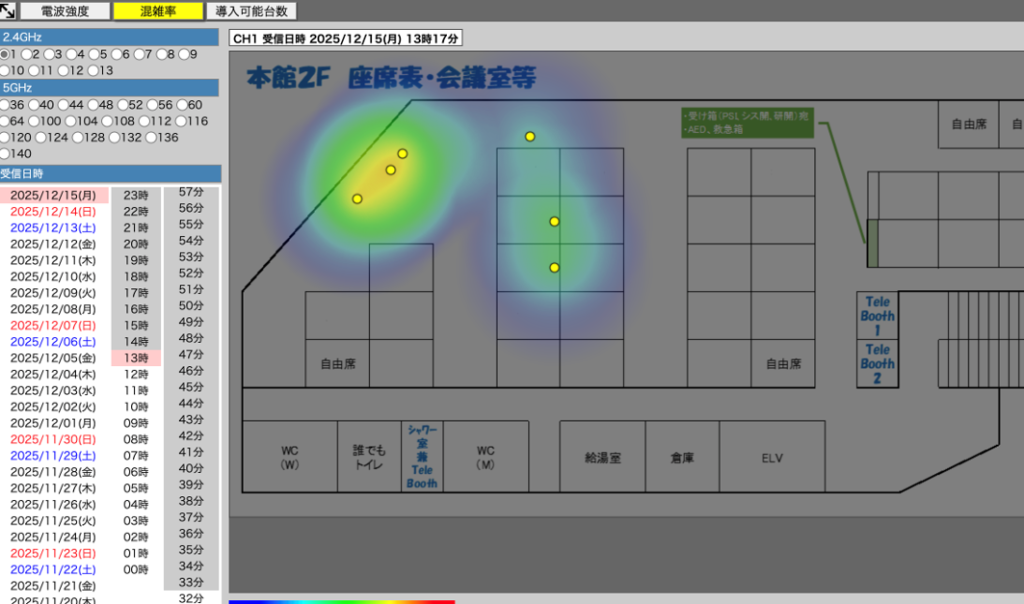Select channel 13 radio button

pyautogui.click(x=93, y=71)
